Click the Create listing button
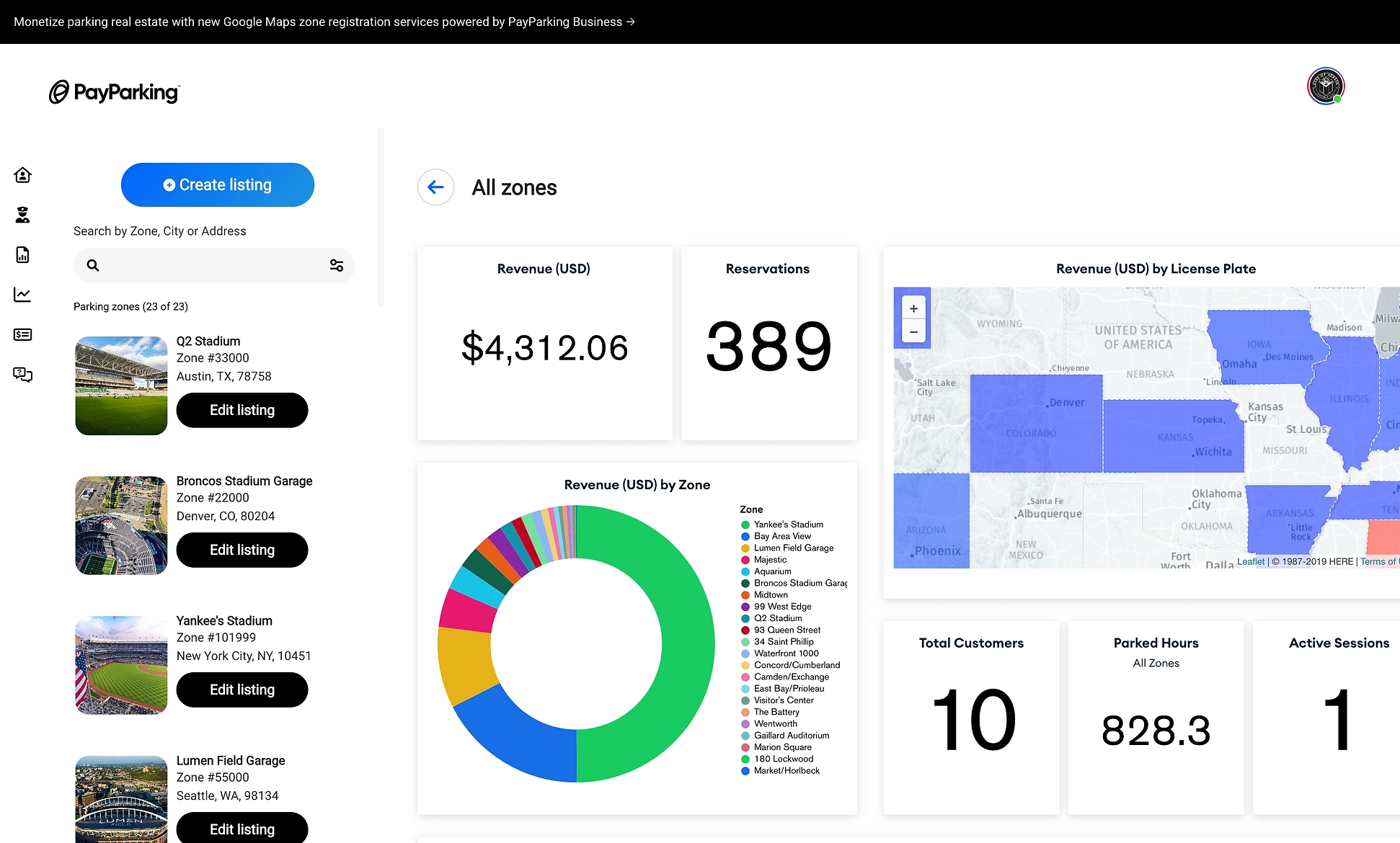 click(217, 185)
